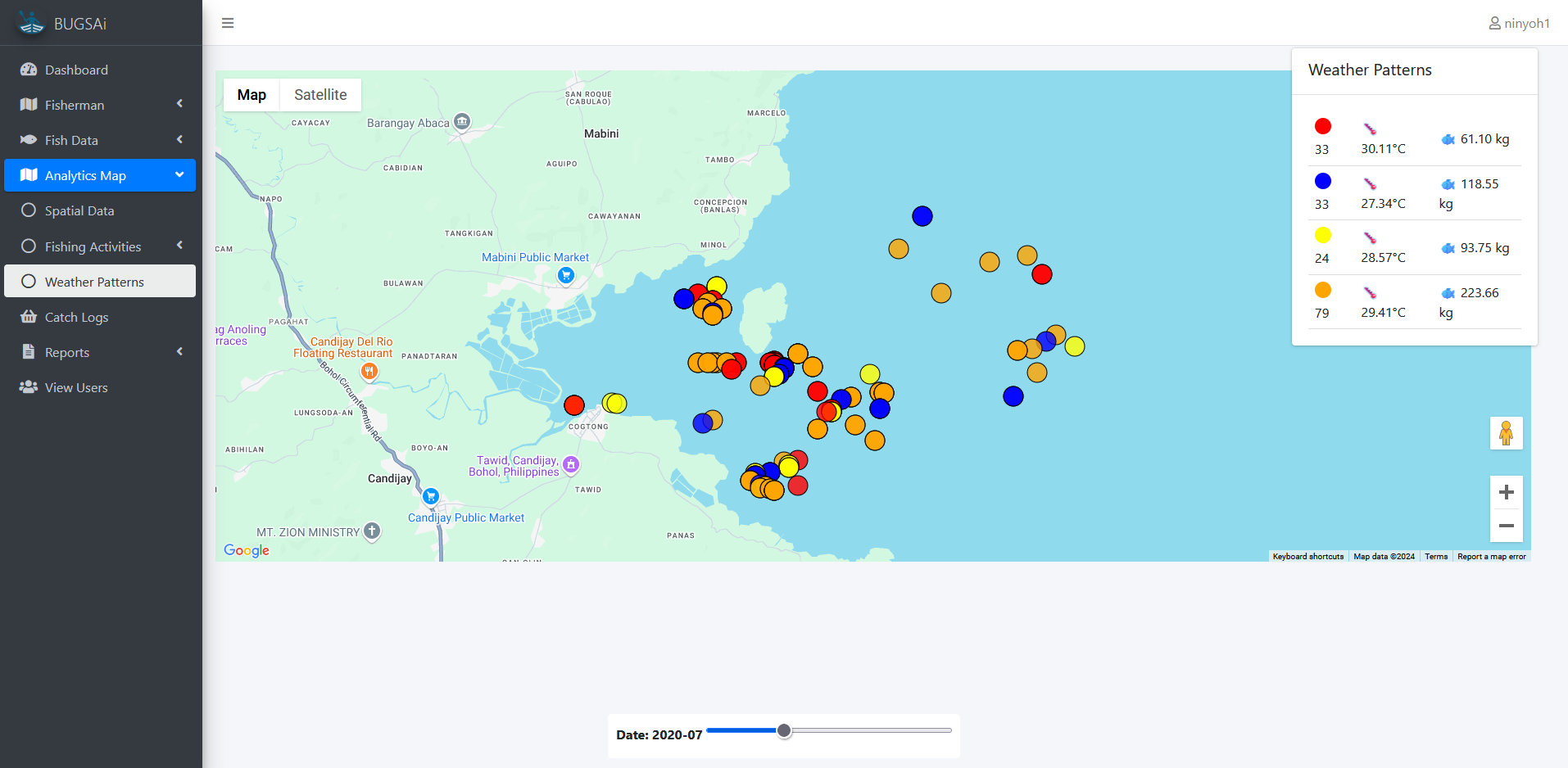
Task: Zoom out on the map
Action: (1506, 526)
